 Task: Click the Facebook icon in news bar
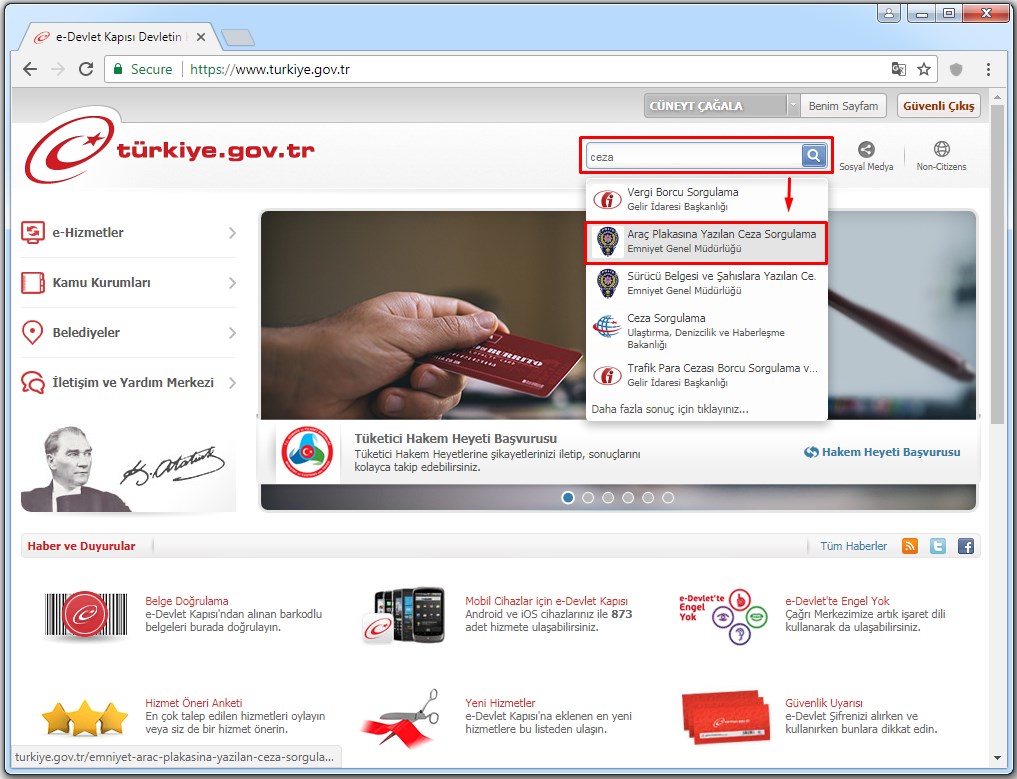pyautogui.click(x=966, y=546)
